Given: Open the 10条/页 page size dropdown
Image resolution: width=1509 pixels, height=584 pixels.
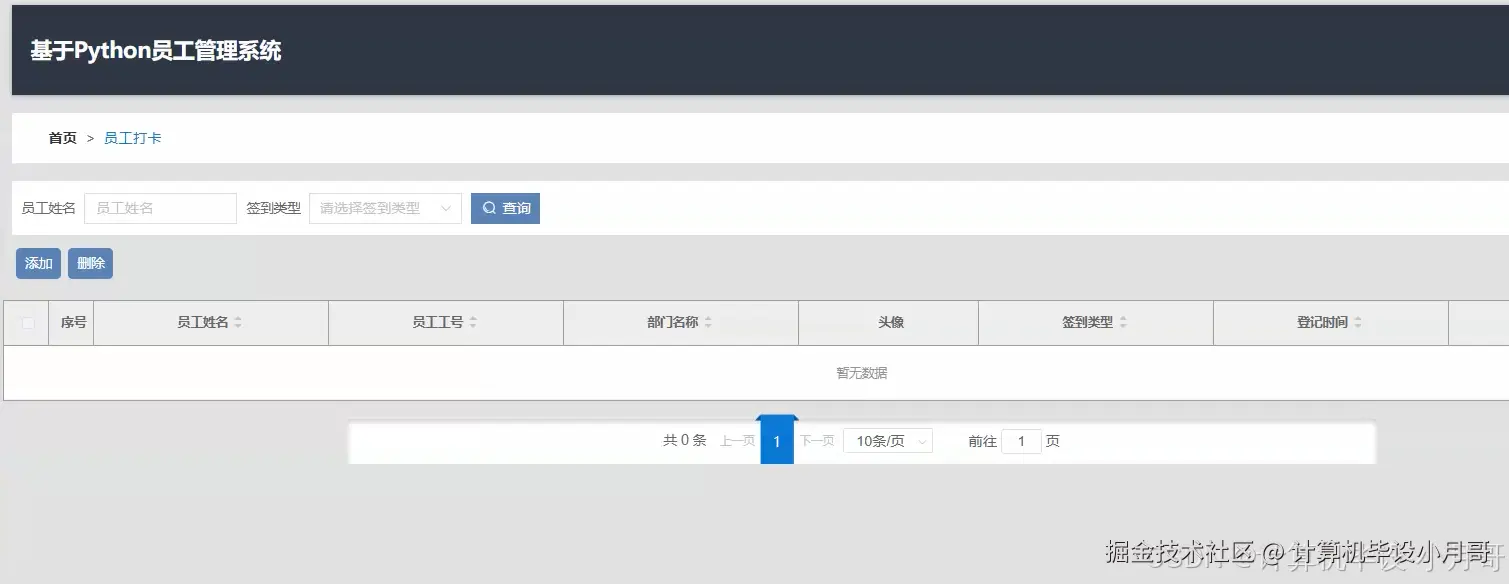Looking at the screenshot, I should coord(886,441).
